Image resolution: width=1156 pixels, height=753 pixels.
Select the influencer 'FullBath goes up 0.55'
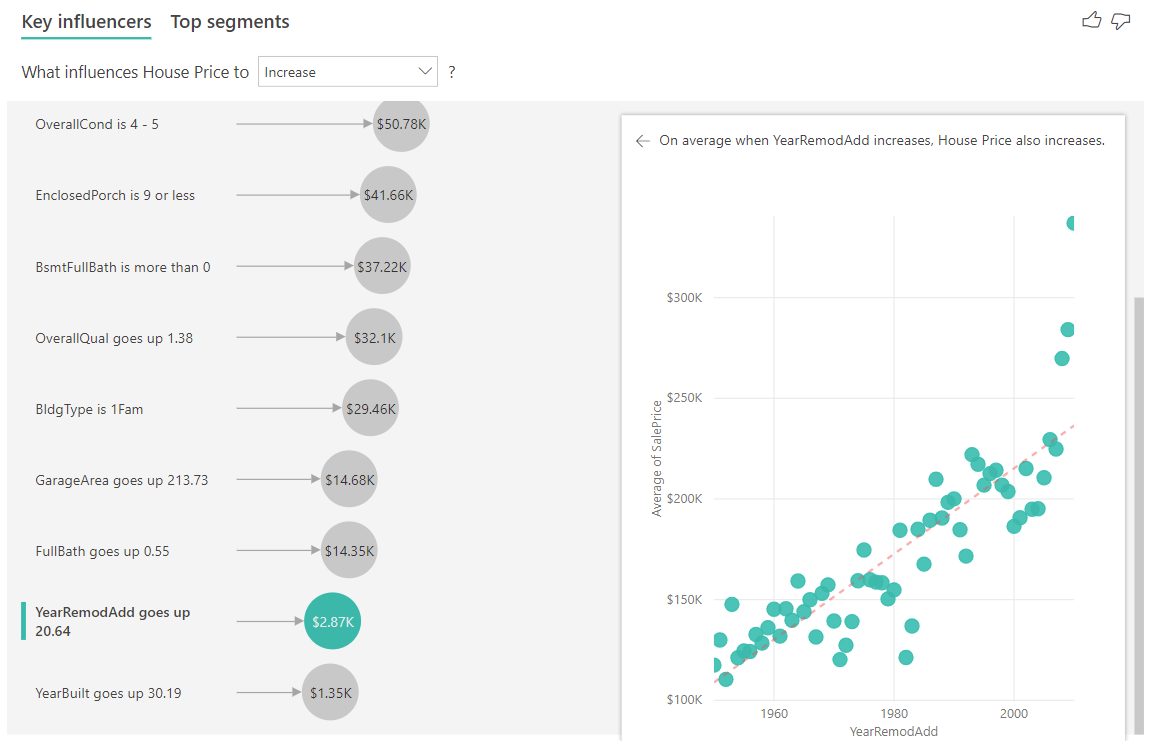click(x=105, y=550)
